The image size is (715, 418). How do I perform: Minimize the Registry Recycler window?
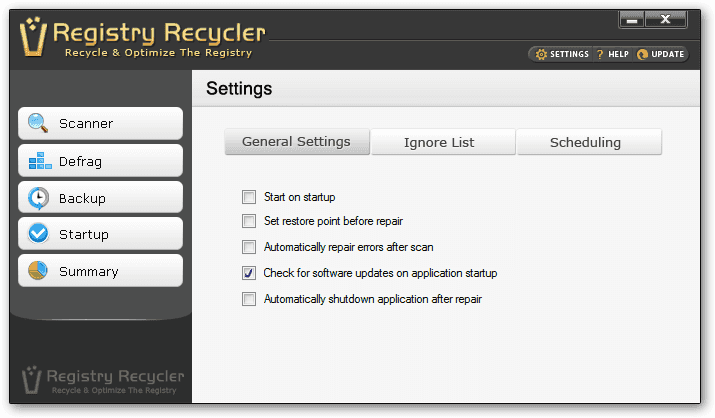[x=632, y=20]
